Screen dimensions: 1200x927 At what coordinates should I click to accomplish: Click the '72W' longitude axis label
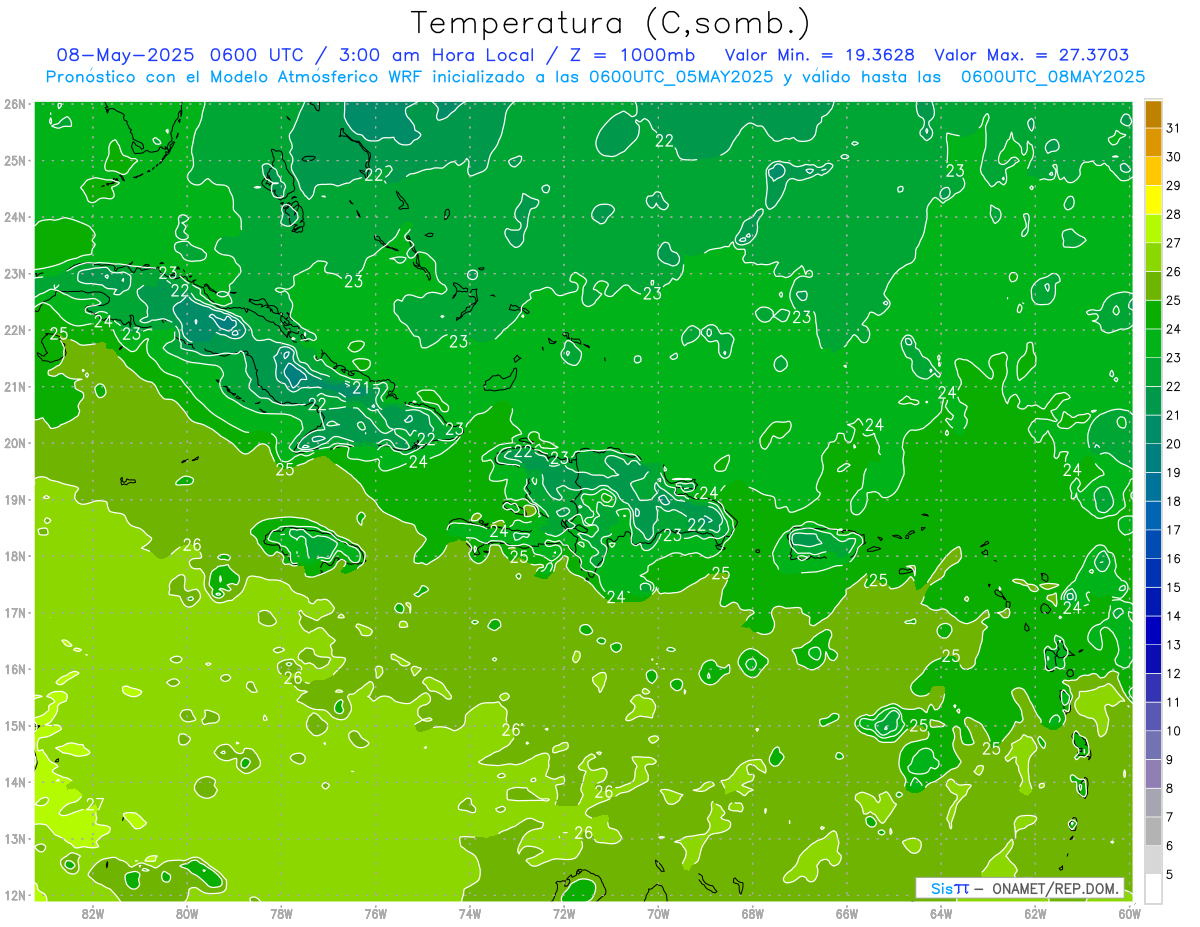(x=564, y=913)
